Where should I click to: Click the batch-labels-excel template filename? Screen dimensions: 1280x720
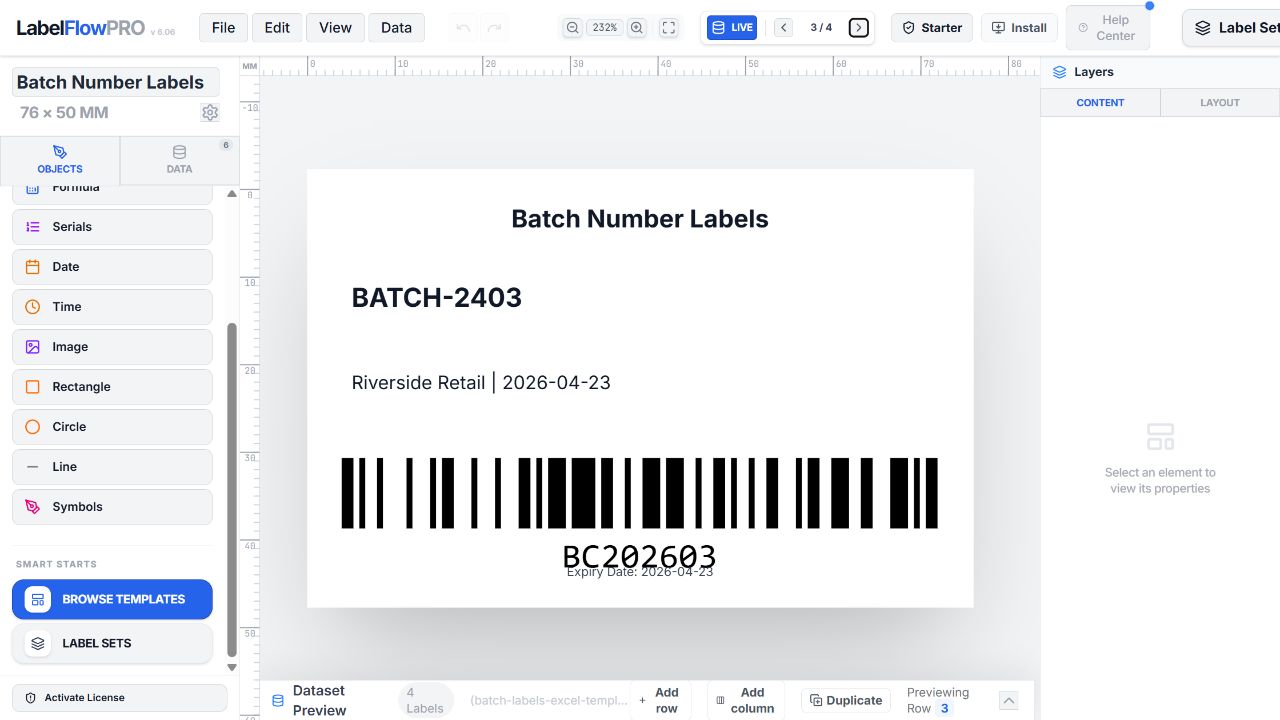(549, 700)
